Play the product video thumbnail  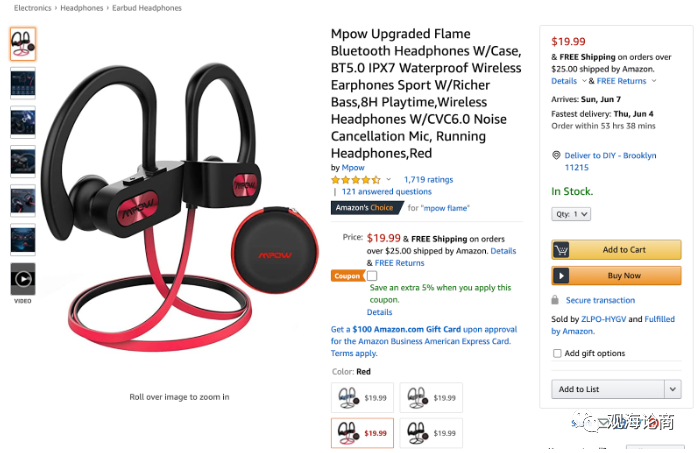coord(23,279)
